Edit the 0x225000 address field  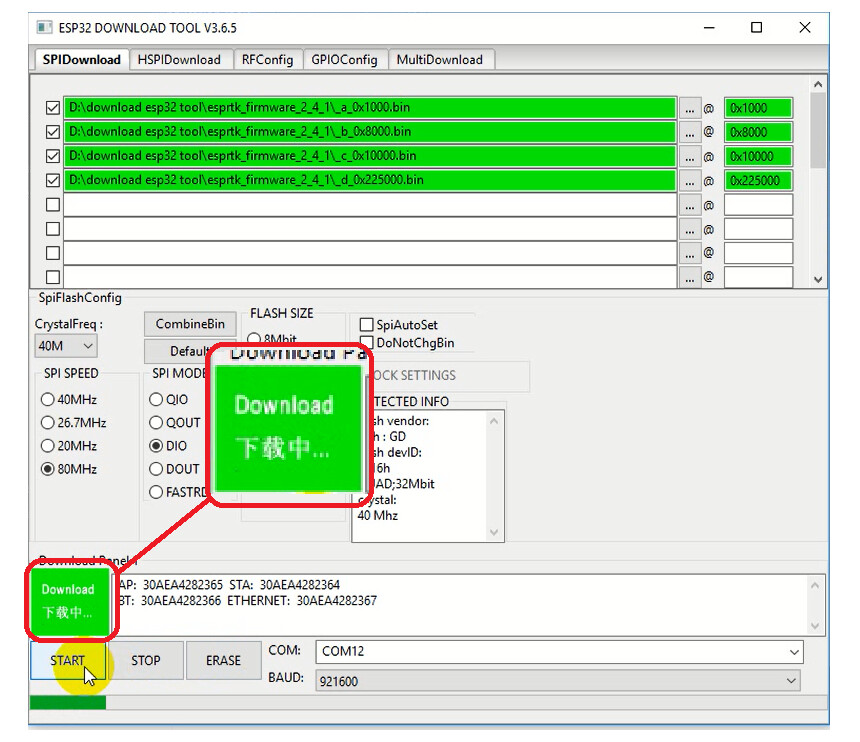point(758,180)
